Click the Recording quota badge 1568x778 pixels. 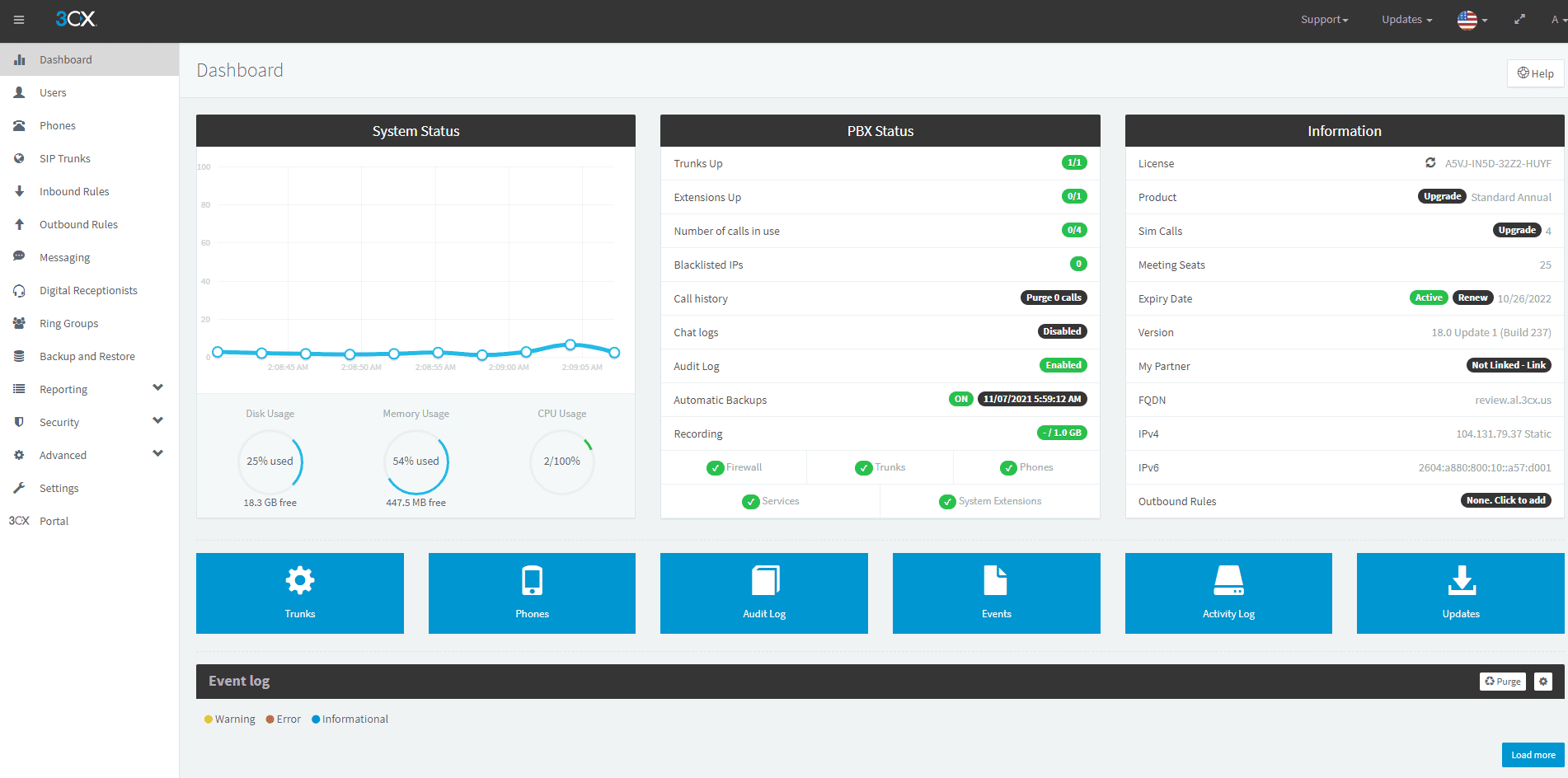point(1062,433)
